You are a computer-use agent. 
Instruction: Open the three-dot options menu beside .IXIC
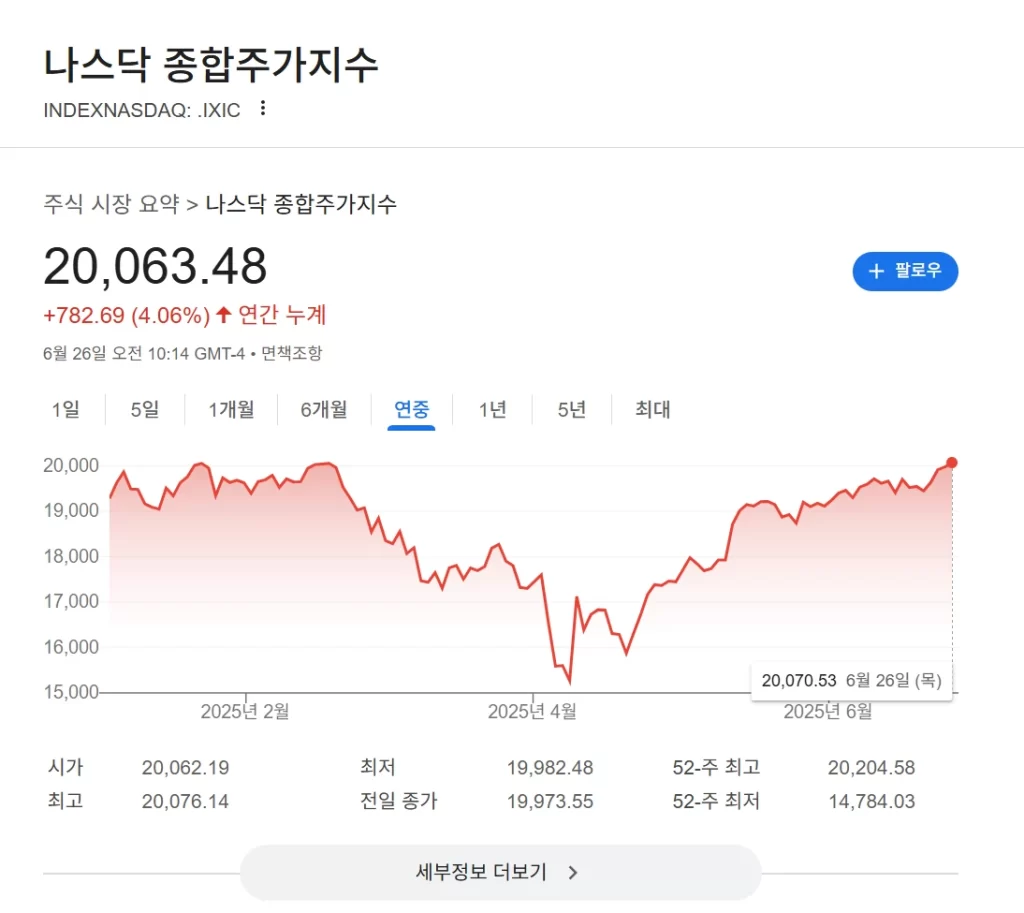pyautogui.click(x=262, y=109)
